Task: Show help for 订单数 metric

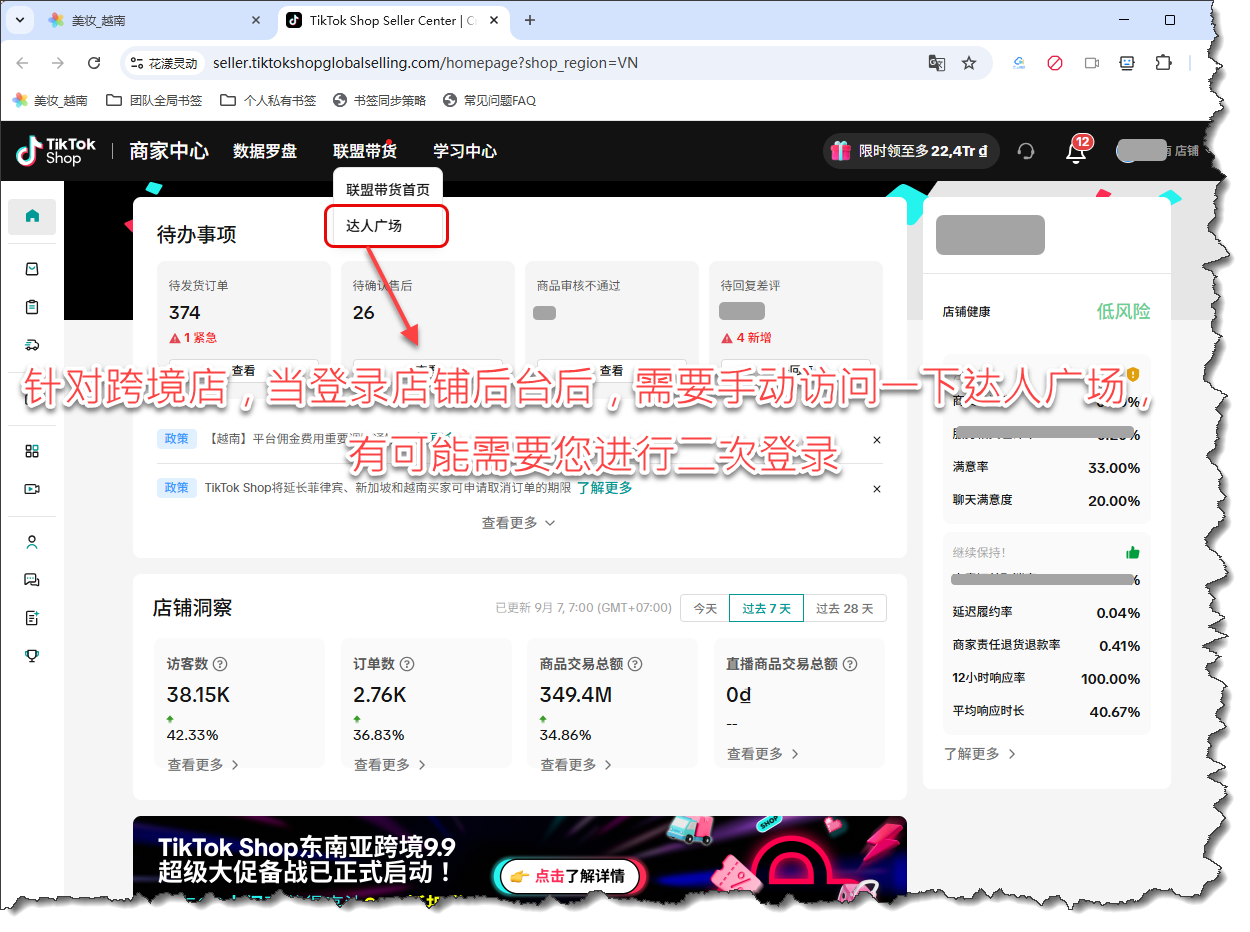Action: coord(407,664)
